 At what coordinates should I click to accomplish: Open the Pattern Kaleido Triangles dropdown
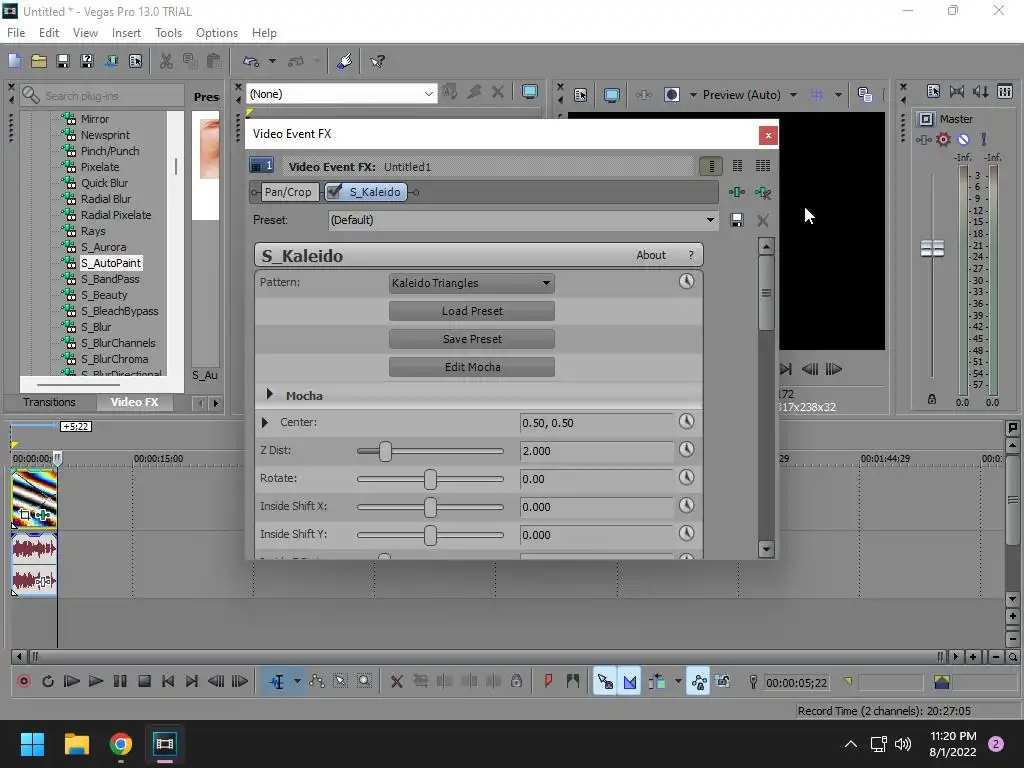click(471, 283)
